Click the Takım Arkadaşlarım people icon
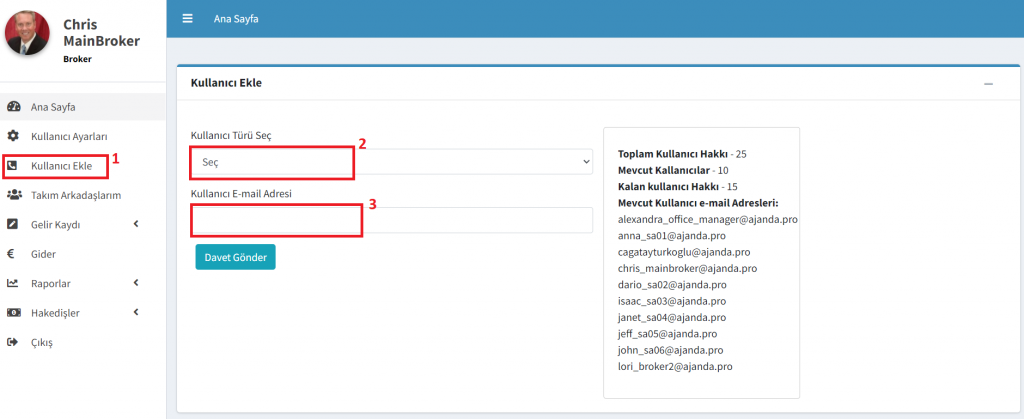This screenshot has width=1024, height=419. click(13, 195)
